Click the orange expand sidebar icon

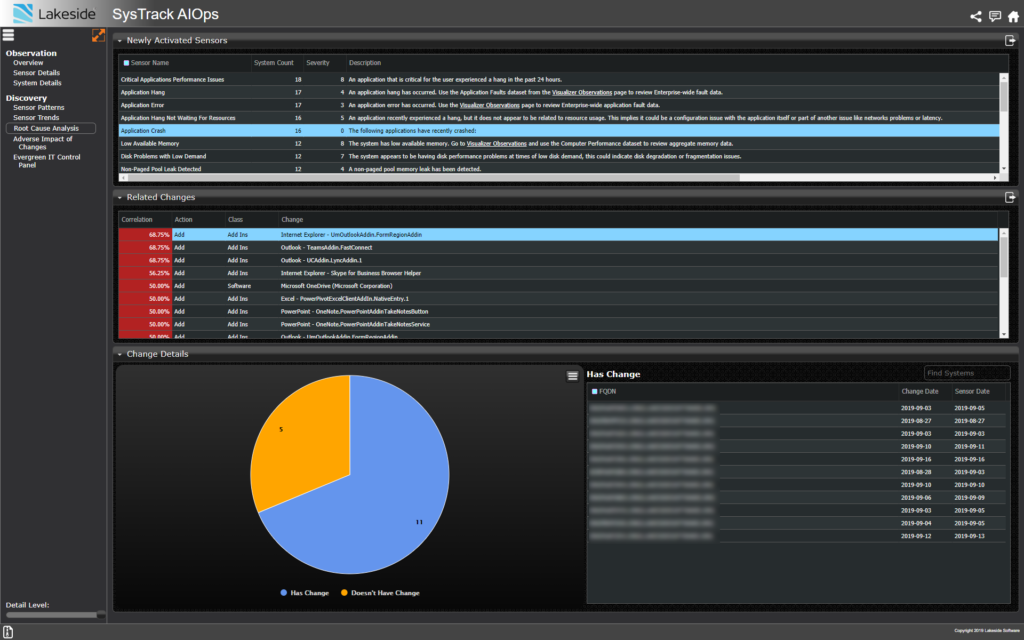click(x=98, y=35)
